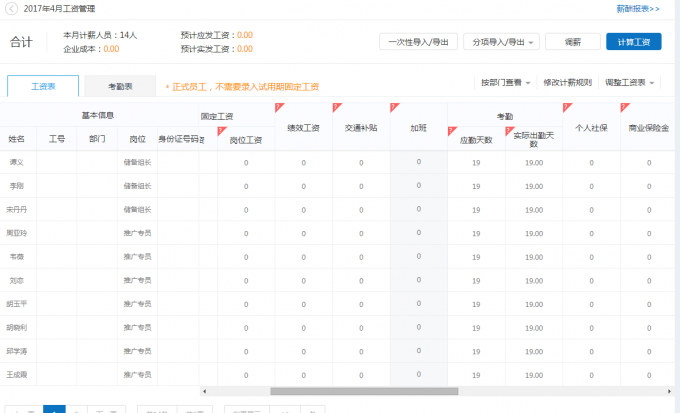Click the 一次性导入/导出 button
Viewport: 680px width, 413px height.
pyautogui.click(x=418, y=42)
